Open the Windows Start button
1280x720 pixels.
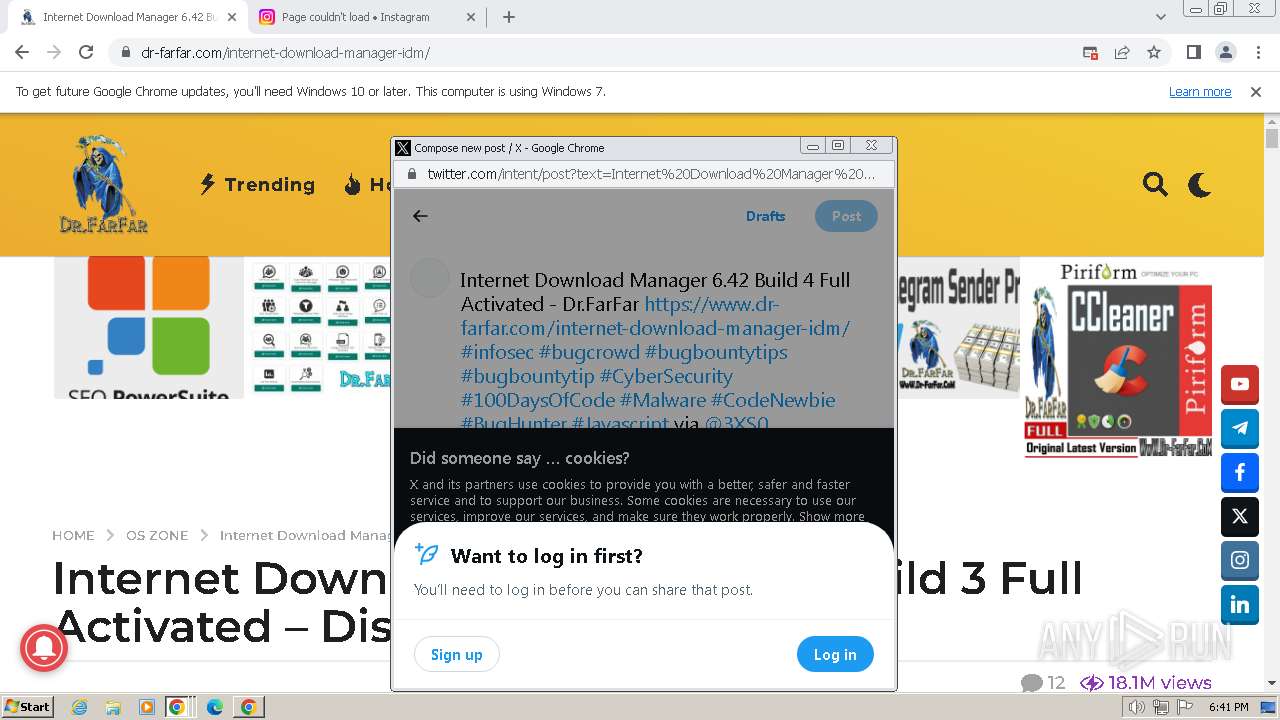point(28,706)
